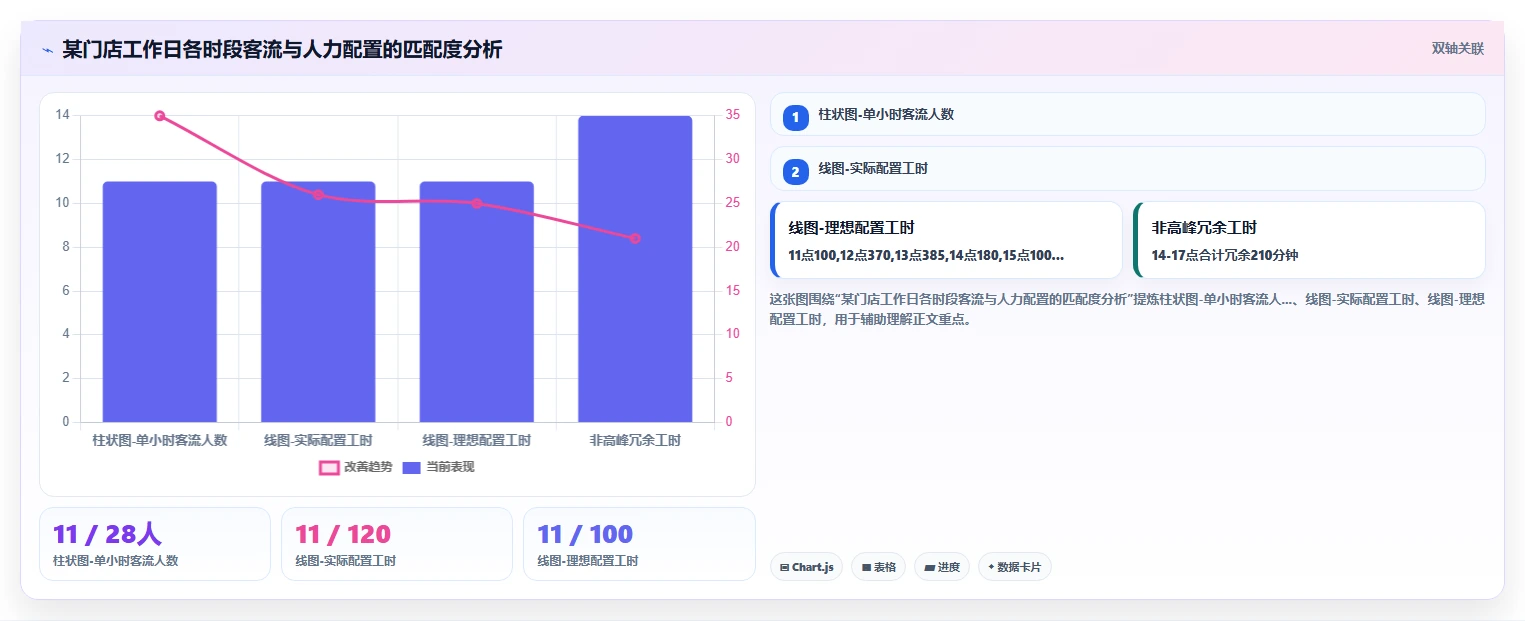Select the 11 / 28人 stat card
The image size is (1525, 621).
pyautogui.click(x=155, y=544)
